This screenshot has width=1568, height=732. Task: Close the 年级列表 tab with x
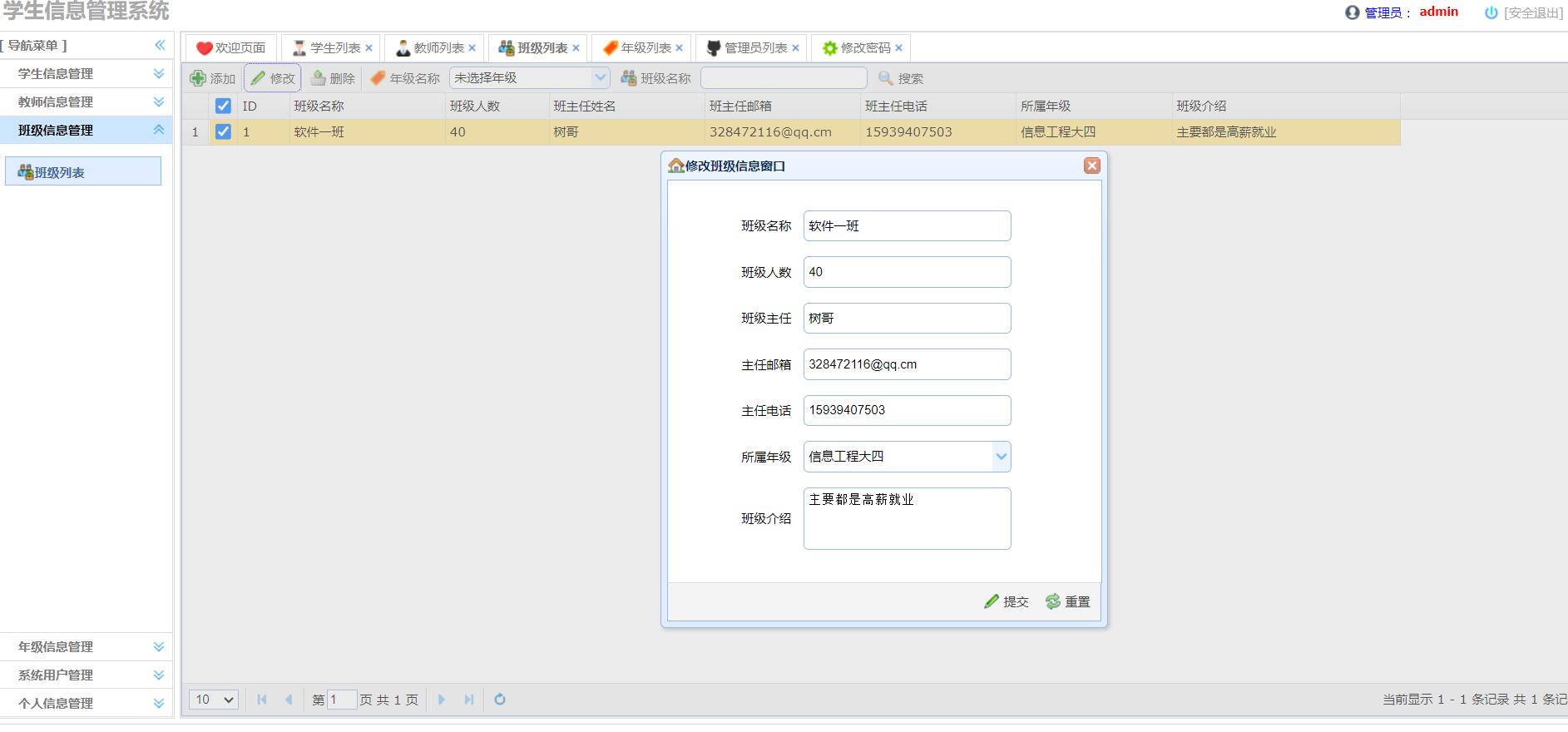point(679,48)
